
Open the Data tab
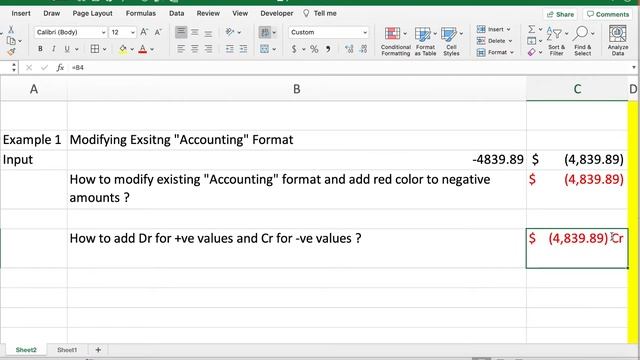tap(176, 13)
